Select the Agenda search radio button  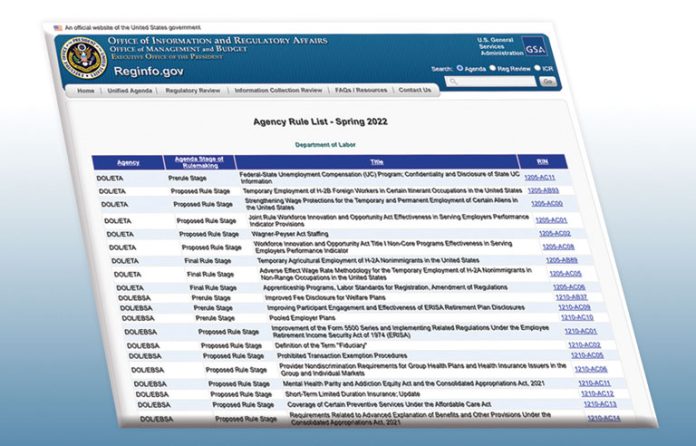[460, 68]
